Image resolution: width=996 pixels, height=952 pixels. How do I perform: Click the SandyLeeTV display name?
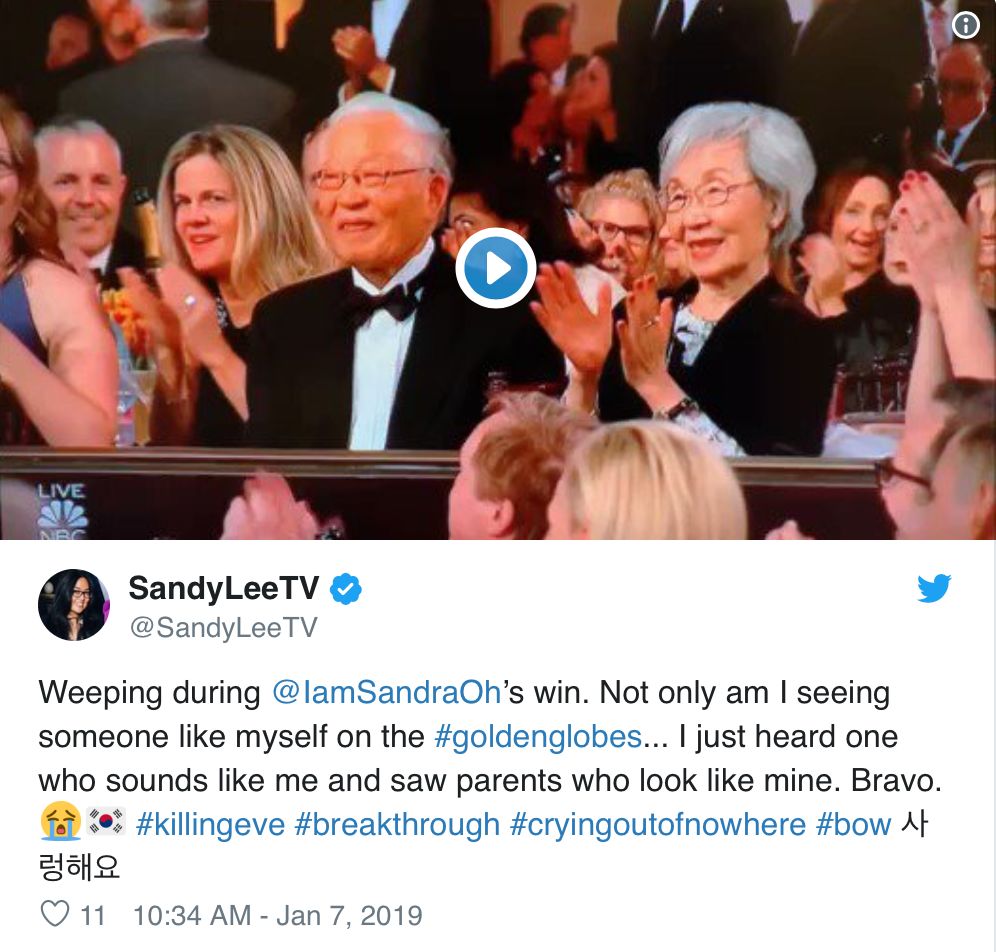click(x=224, y=588)
